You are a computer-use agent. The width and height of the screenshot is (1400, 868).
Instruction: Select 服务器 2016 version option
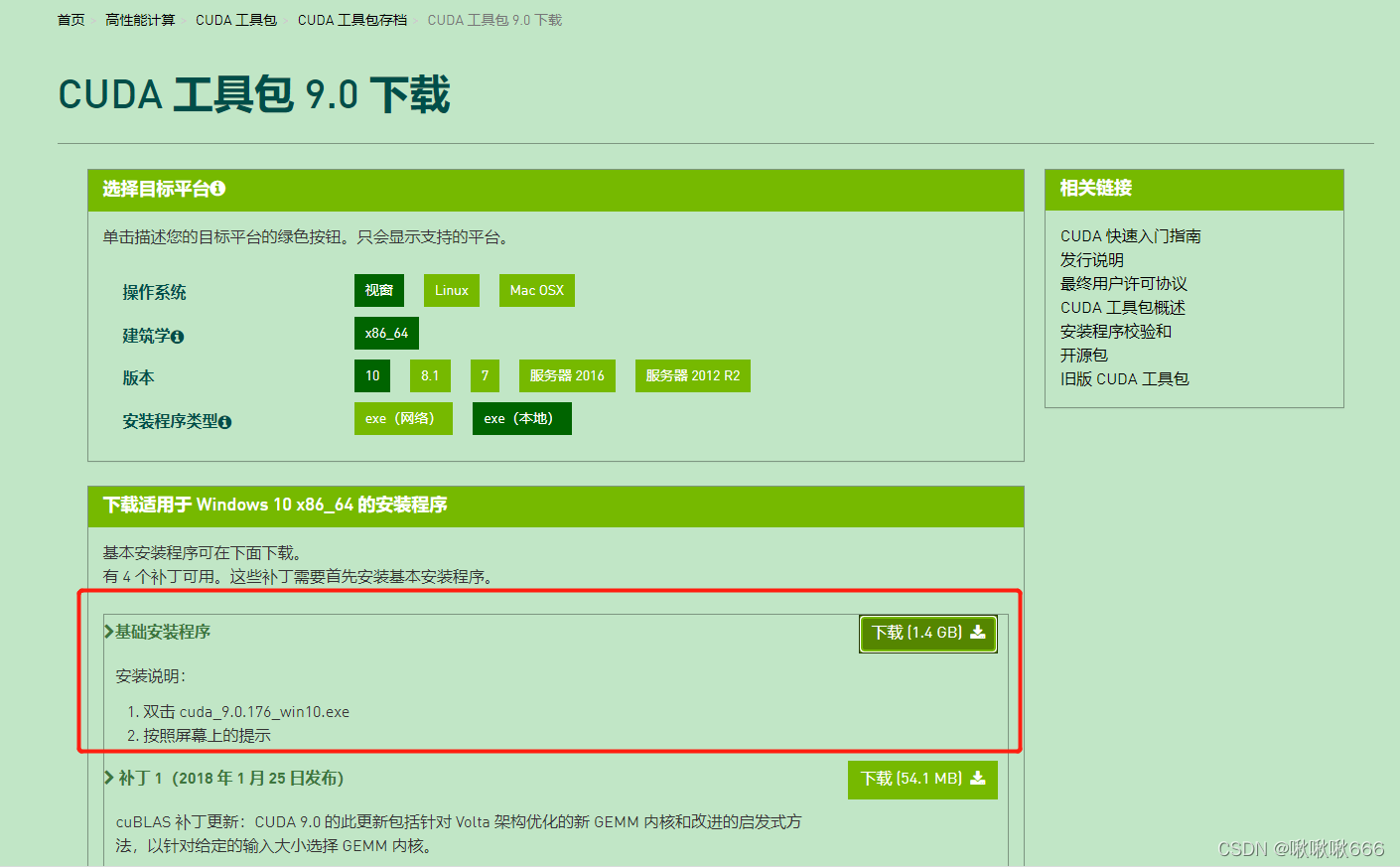(567, 375)
